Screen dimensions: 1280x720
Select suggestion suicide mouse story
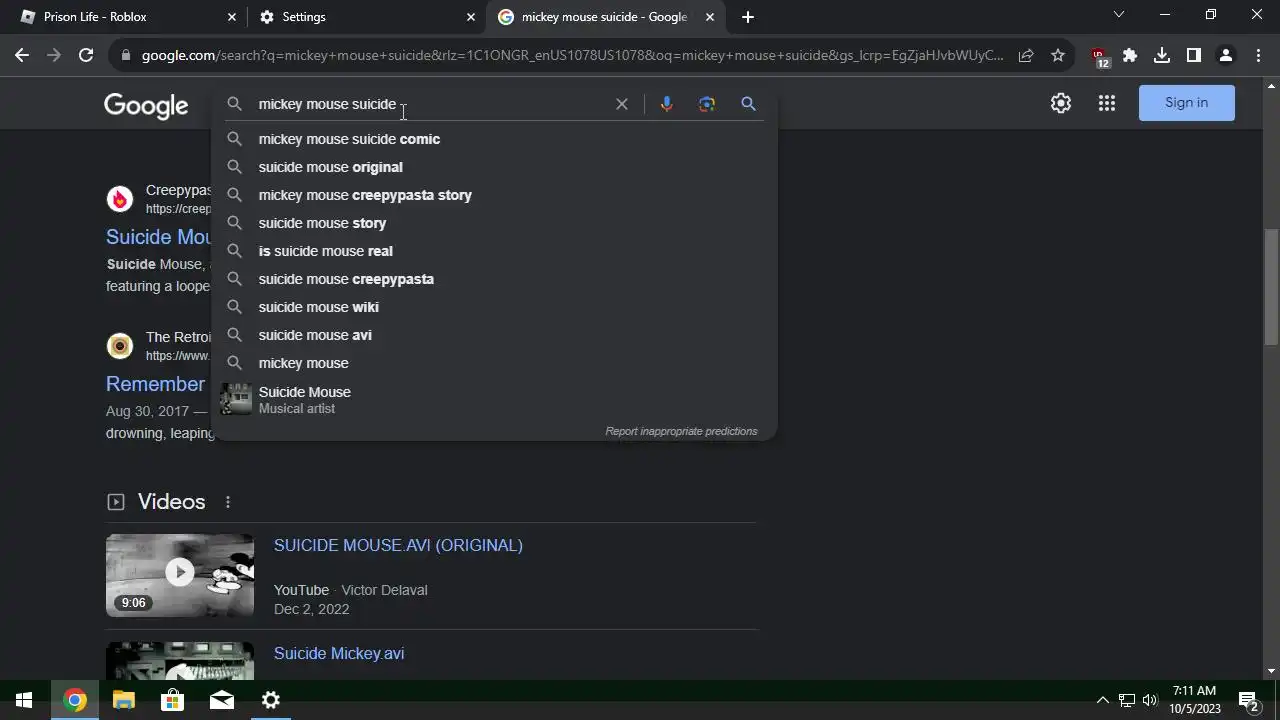[494, 223]
